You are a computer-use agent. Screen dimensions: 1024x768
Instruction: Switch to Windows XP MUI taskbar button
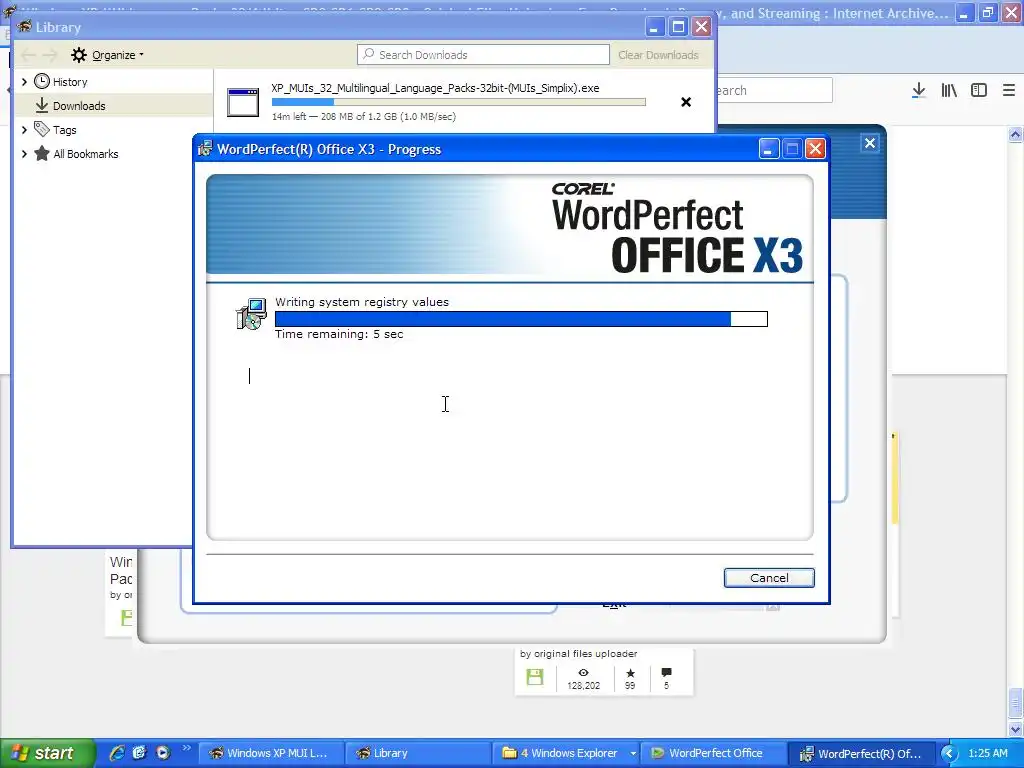pos(269,753)
